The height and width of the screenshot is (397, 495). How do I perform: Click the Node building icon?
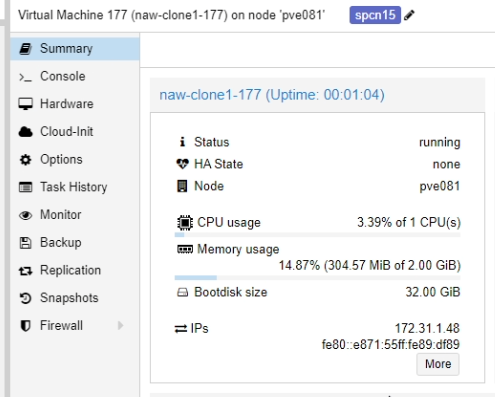point(182,186)
